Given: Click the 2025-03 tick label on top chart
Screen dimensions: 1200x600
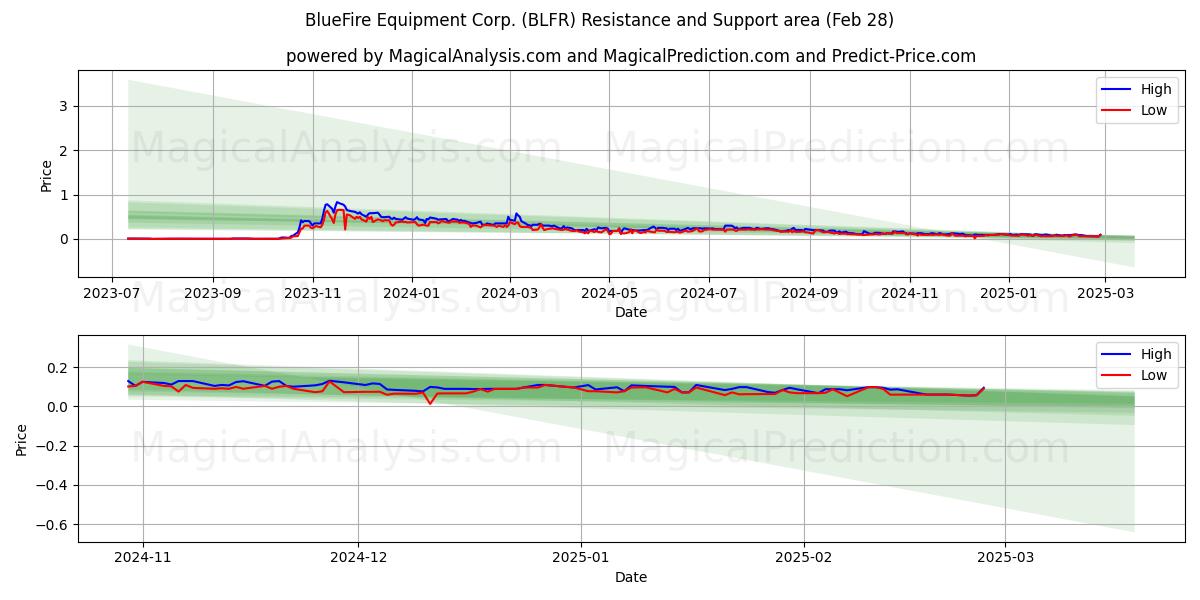Looking at the screenshot, I should (x=1105, y=295).
